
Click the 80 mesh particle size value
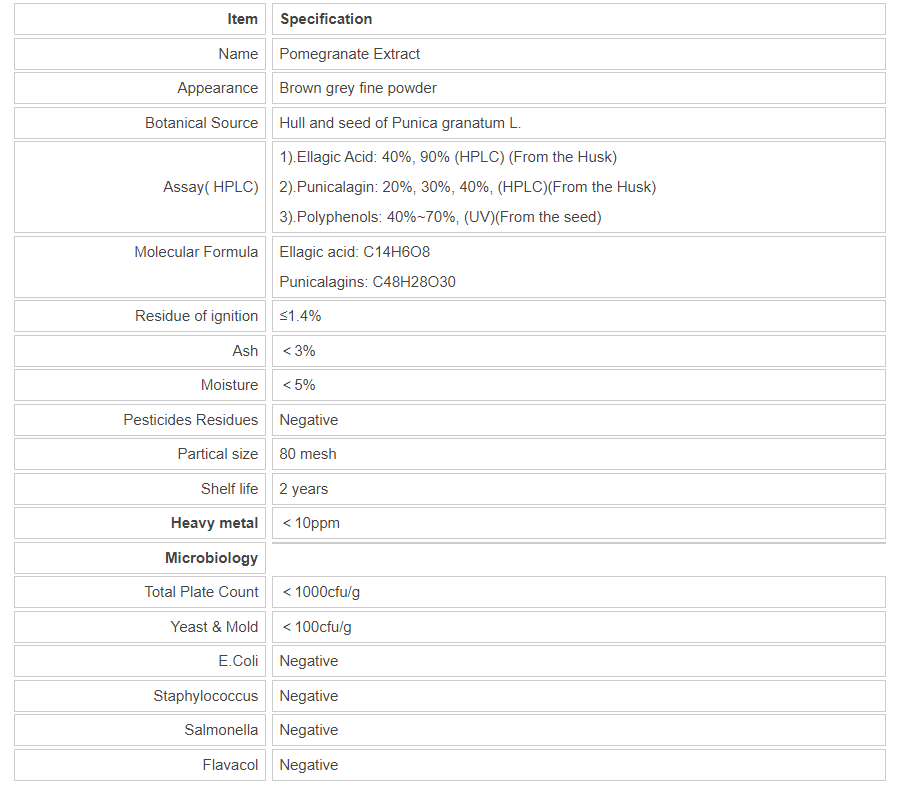(307, 454)
